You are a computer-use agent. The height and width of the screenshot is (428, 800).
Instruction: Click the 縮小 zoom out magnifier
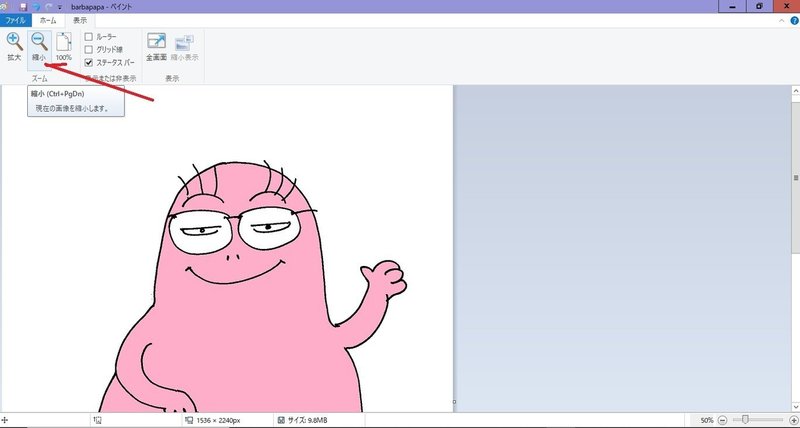39,42
